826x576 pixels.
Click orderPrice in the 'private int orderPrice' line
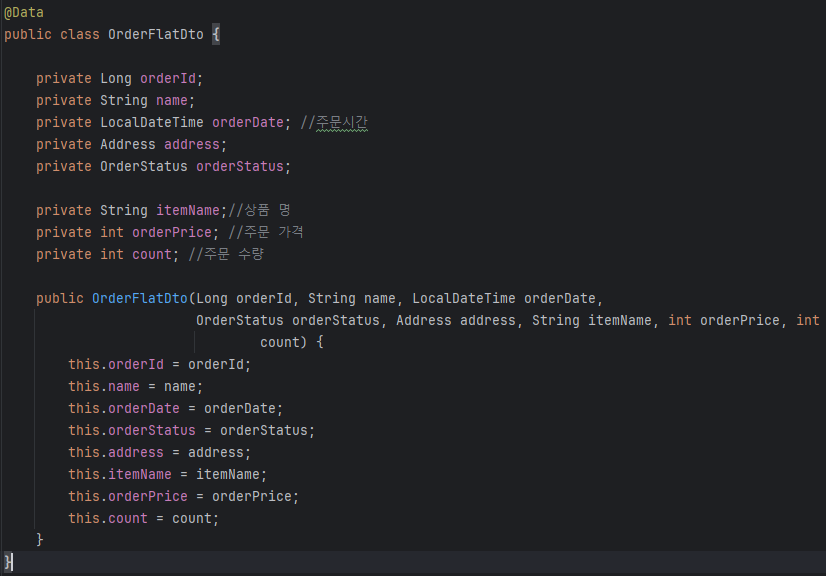(x=172, y=232)
